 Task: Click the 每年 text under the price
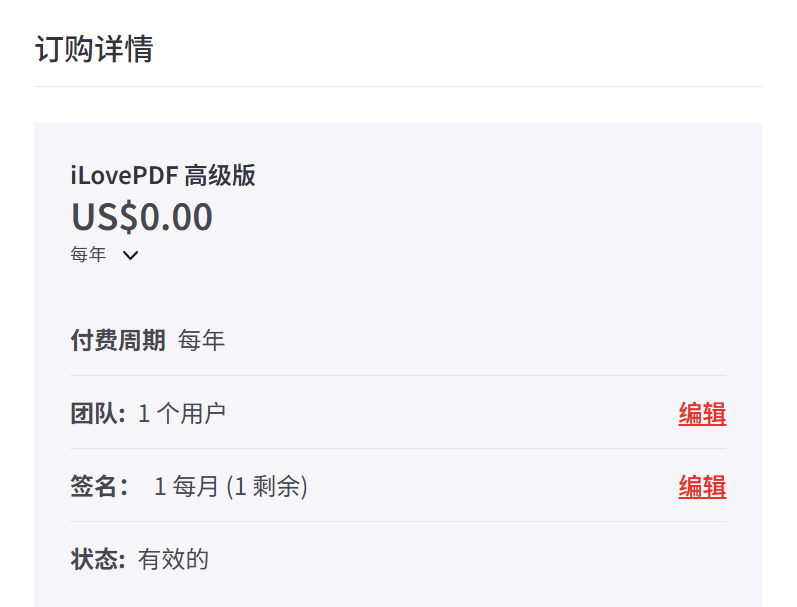coord(88,255)
